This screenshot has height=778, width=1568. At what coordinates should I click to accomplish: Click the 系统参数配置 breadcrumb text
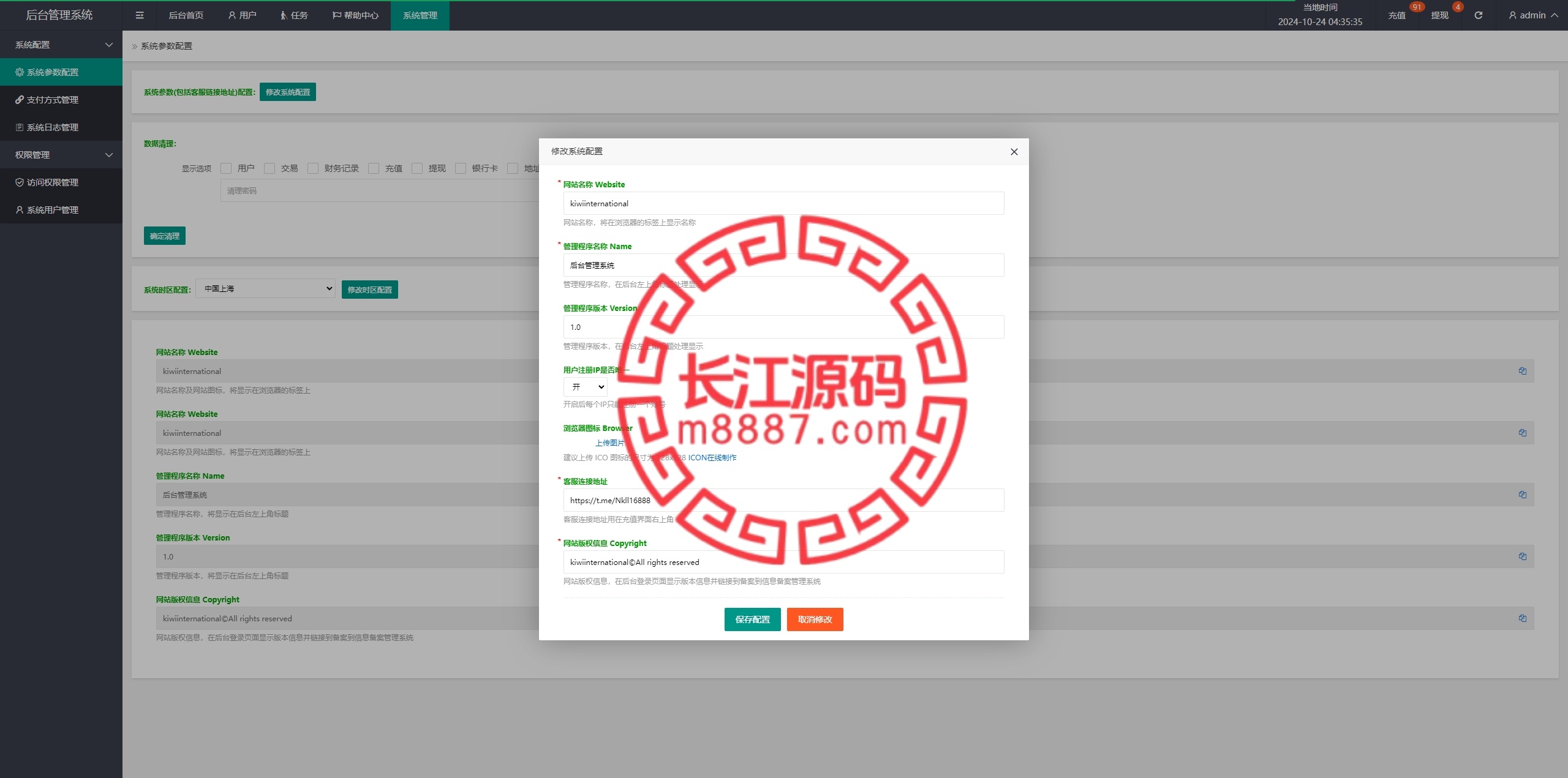coord(167,46)
